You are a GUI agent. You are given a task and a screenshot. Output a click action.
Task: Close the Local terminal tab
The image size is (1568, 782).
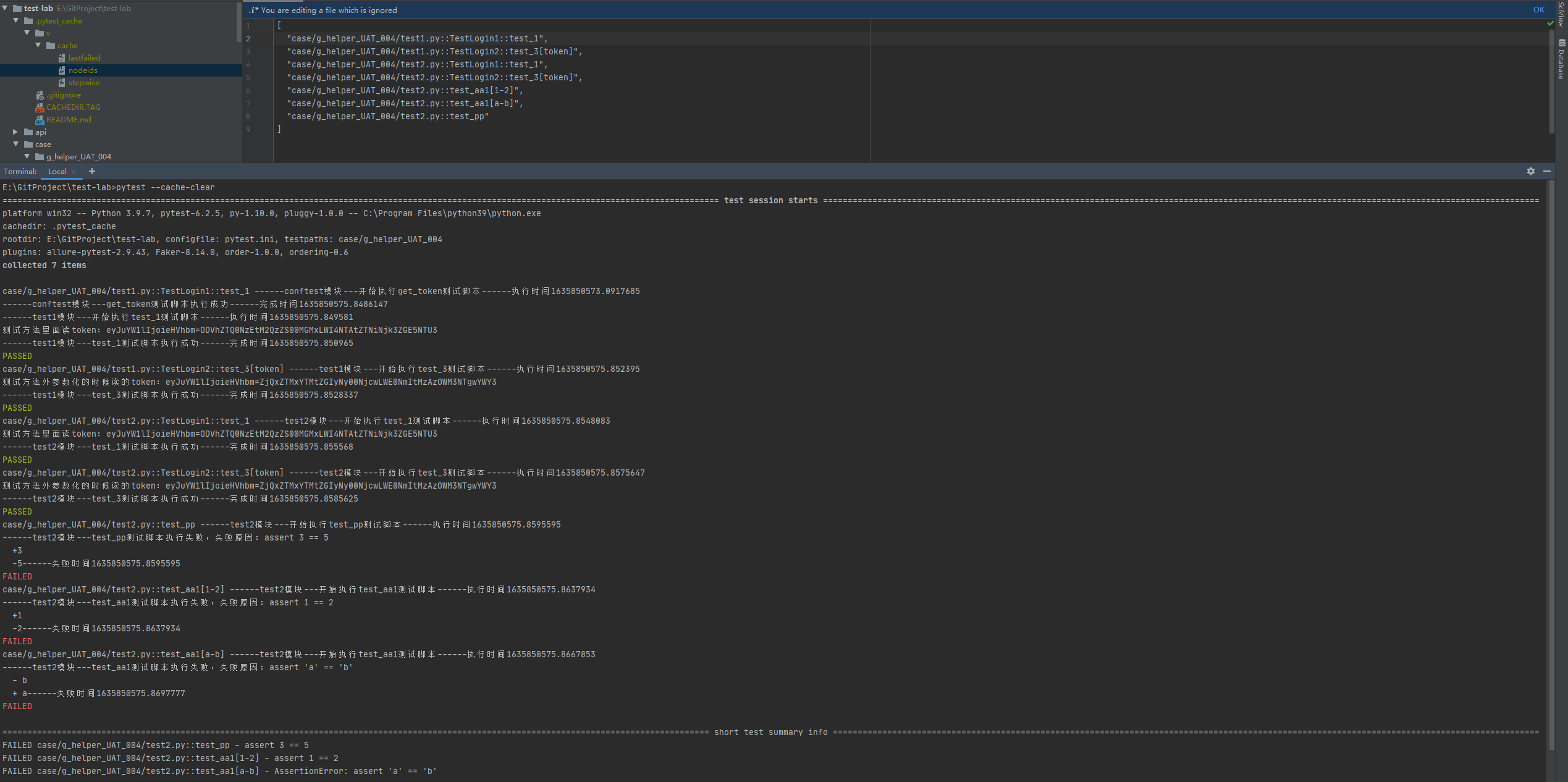click(74, 172)
